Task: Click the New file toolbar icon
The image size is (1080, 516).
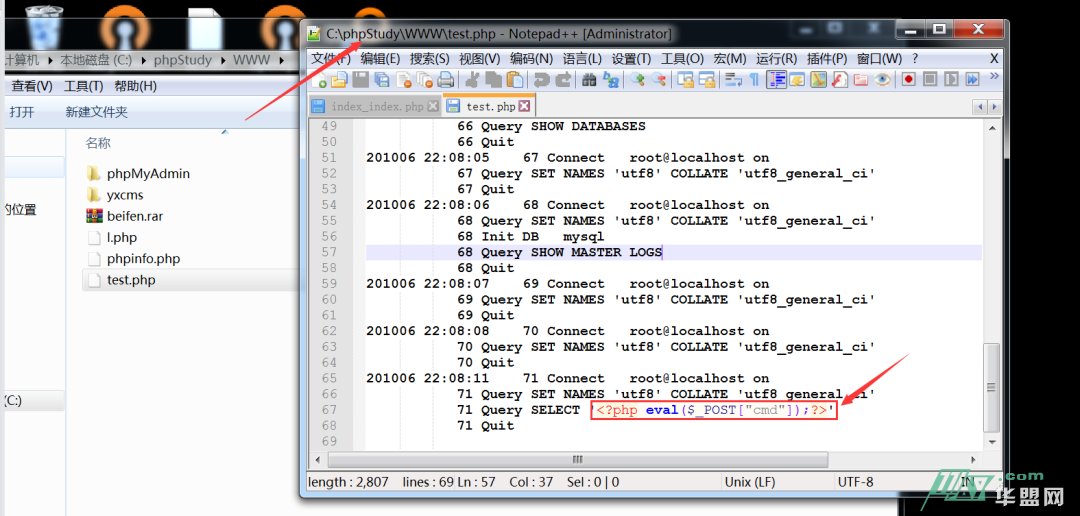Action: (x=319, y=80)
